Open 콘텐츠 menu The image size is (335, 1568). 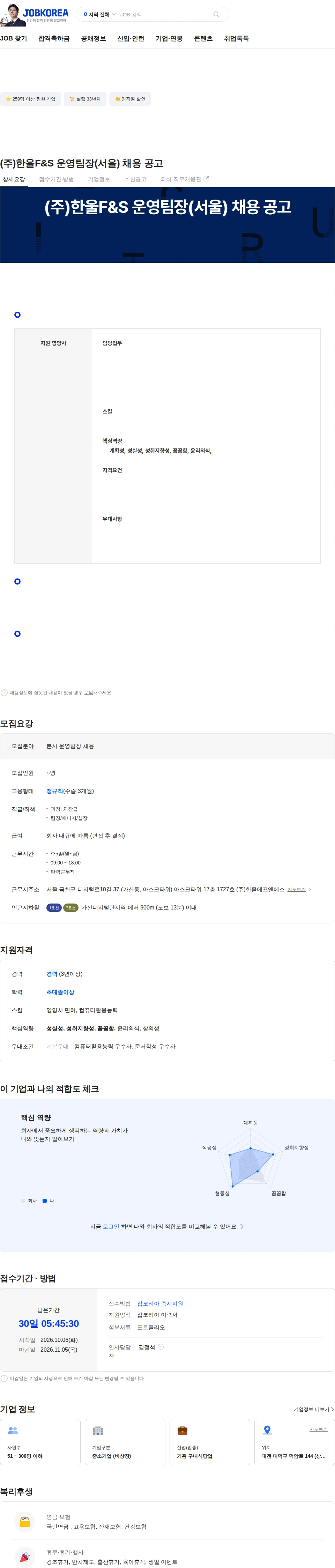(x=203, y=38)
